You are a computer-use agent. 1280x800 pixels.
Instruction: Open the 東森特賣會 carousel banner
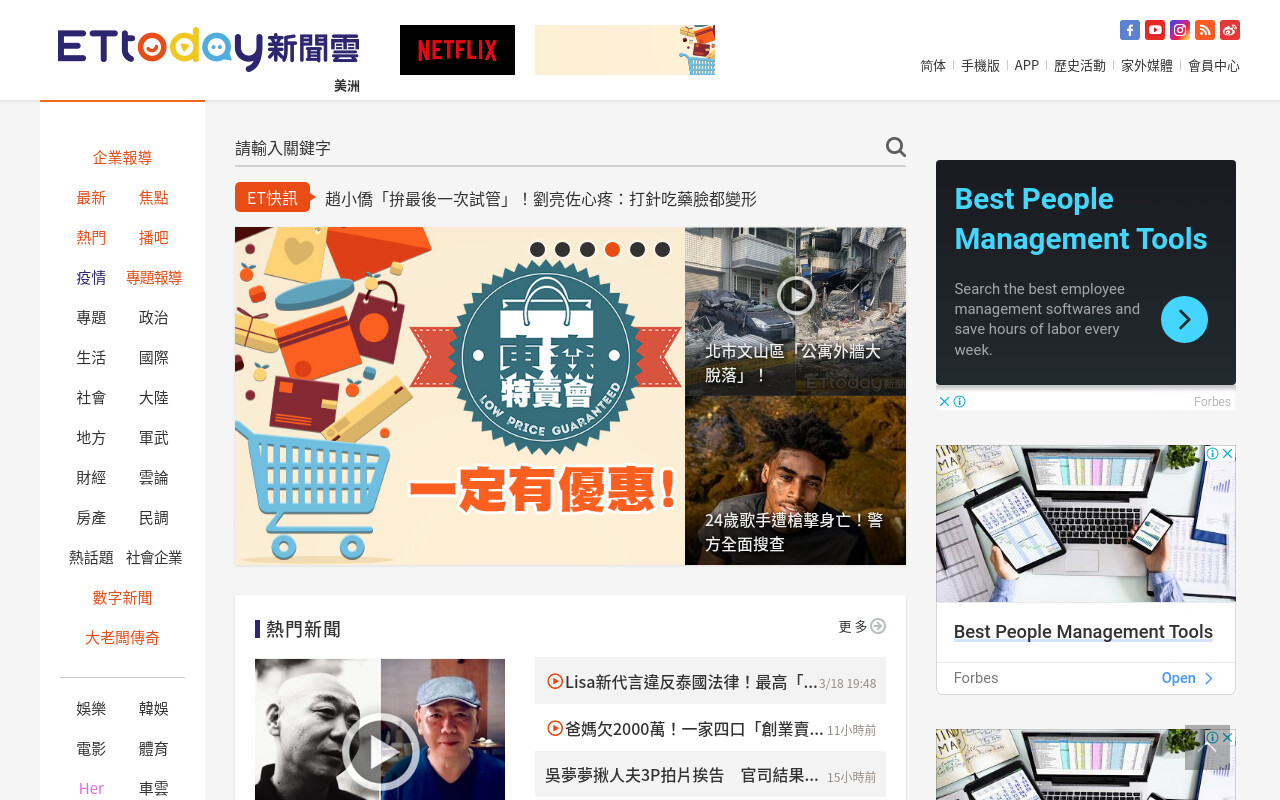pyautogui.click(x=460, y=396)
